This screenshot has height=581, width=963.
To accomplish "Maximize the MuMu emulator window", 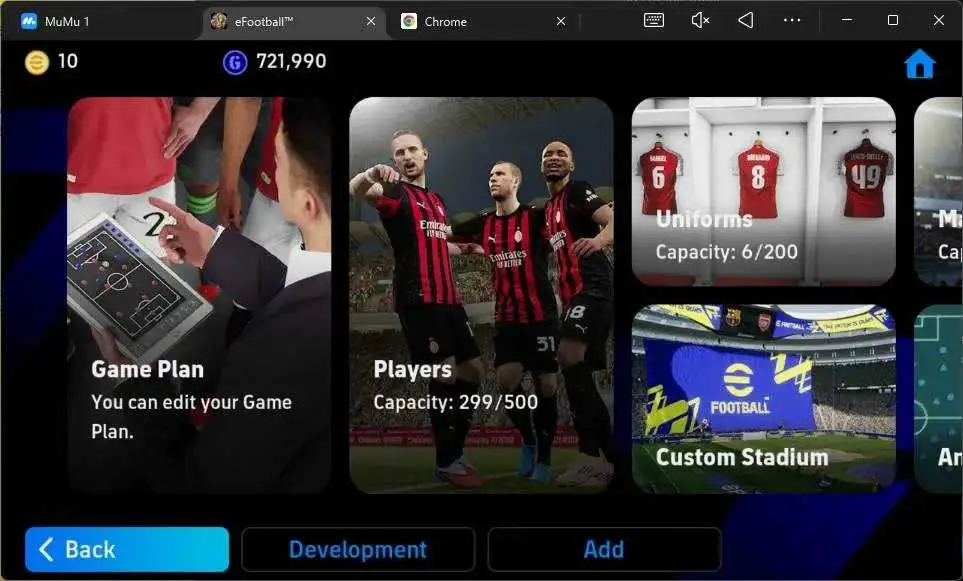I will pos(893,20).
